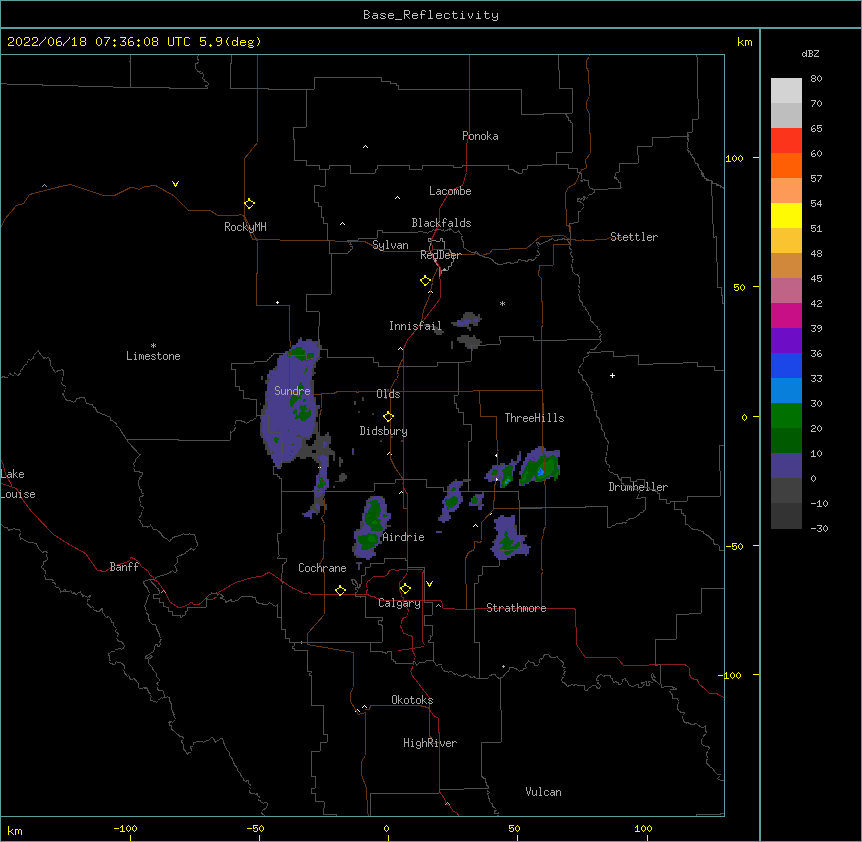Click the HighRiver city label
Viewport: 862px width, 842px height.
[430, 743]
